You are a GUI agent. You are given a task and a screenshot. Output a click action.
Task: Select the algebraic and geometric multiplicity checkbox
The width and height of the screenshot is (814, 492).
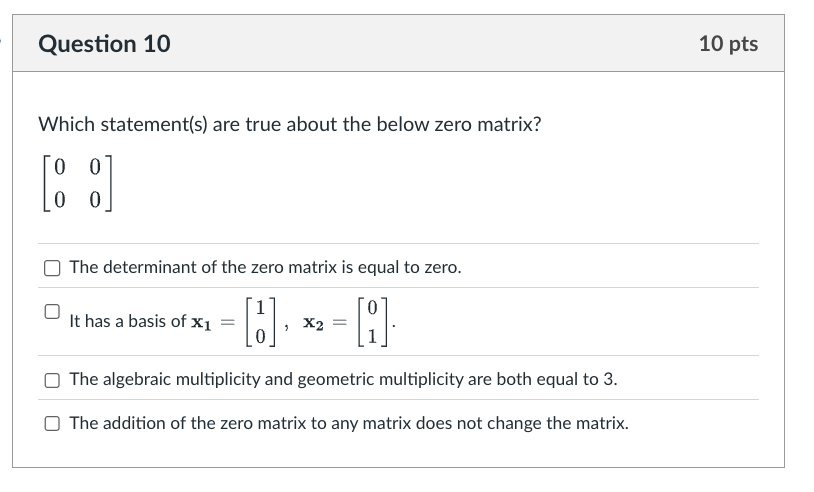51,379
